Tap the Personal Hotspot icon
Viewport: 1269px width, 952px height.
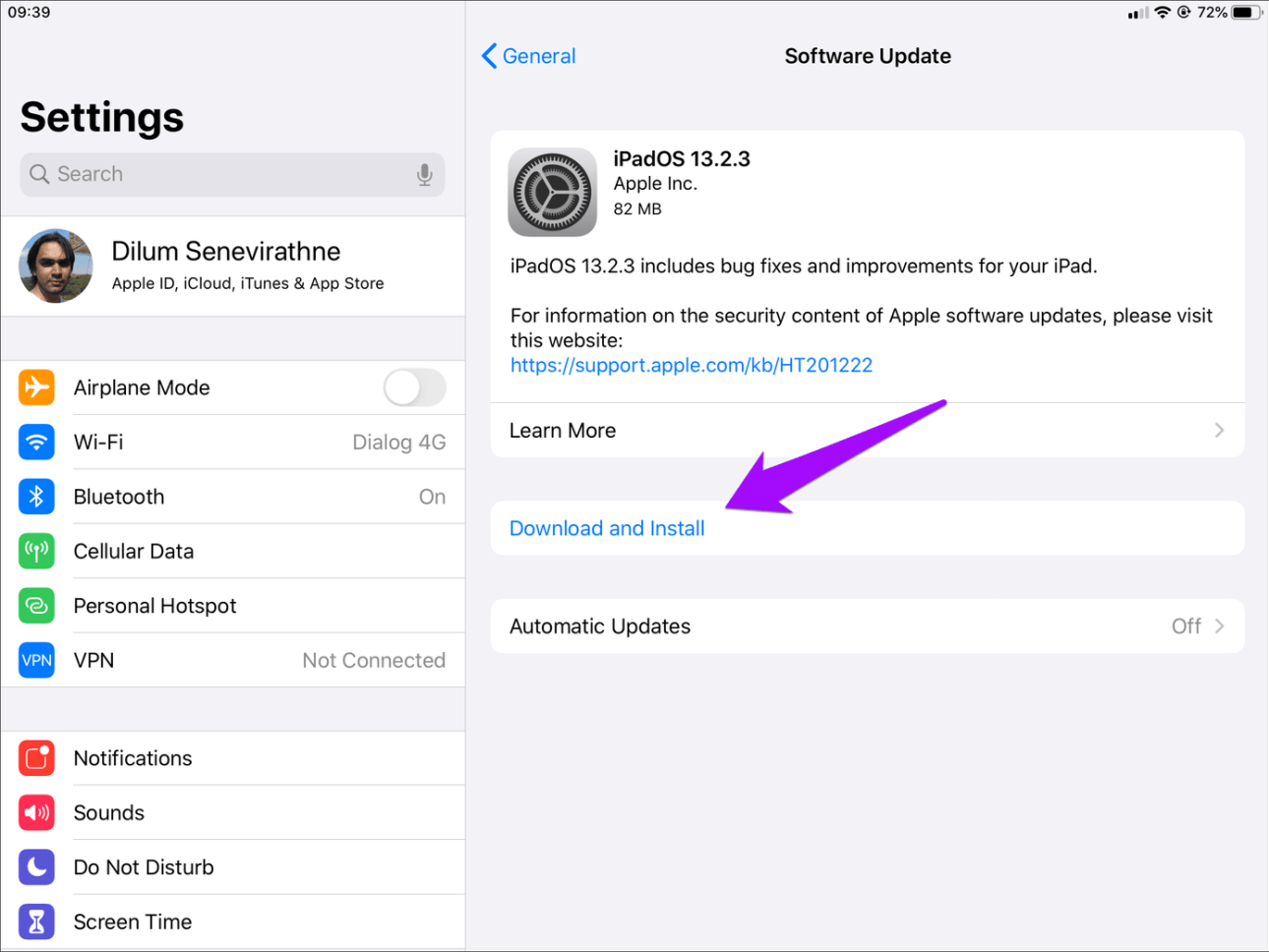pos(36,606)
